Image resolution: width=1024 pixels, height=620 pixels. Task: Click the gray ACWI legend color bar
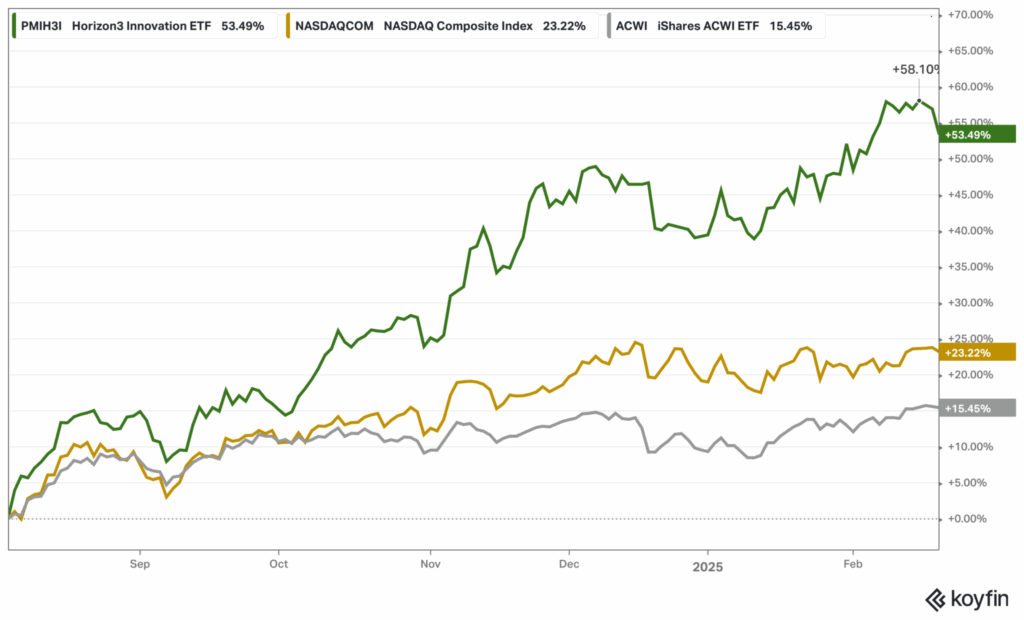[611, 26]
